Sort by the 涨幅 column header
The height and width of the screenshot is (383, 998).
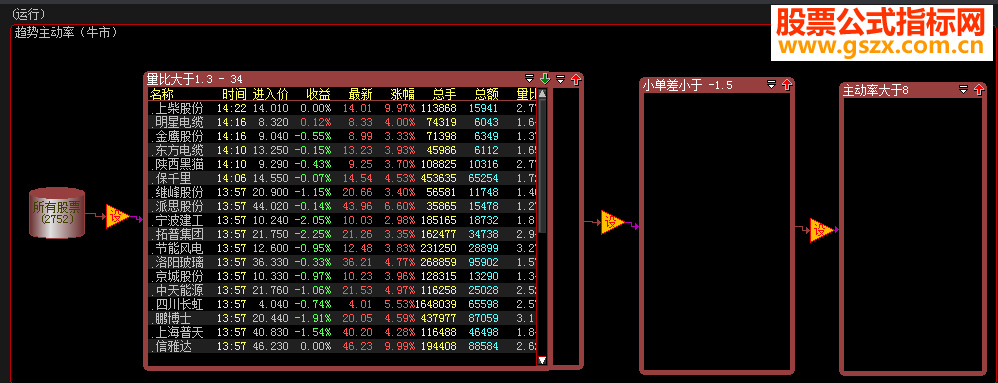coord(403,94)
